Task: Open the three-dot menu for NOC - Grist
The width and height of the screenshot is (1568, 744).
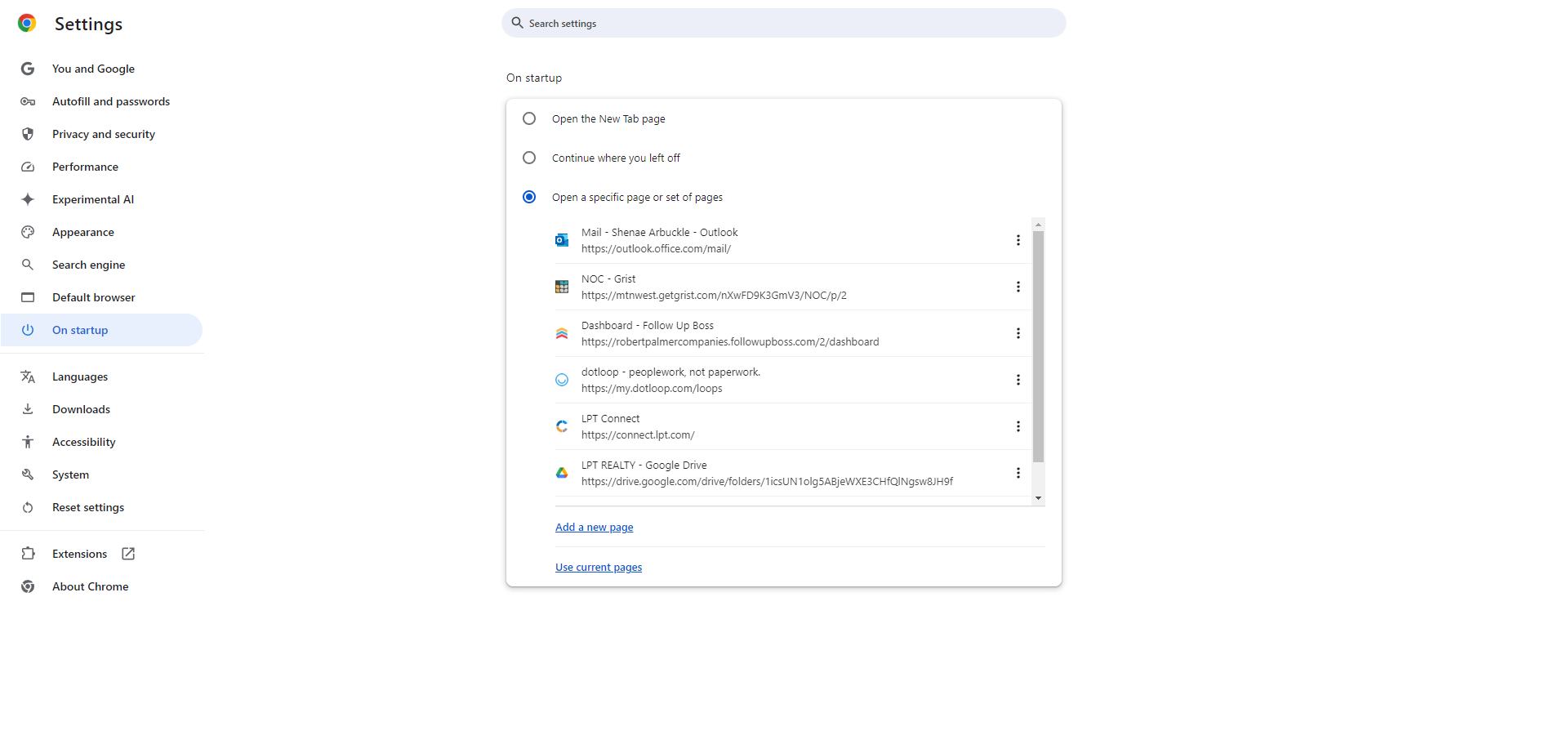Action: [1018, 287]
